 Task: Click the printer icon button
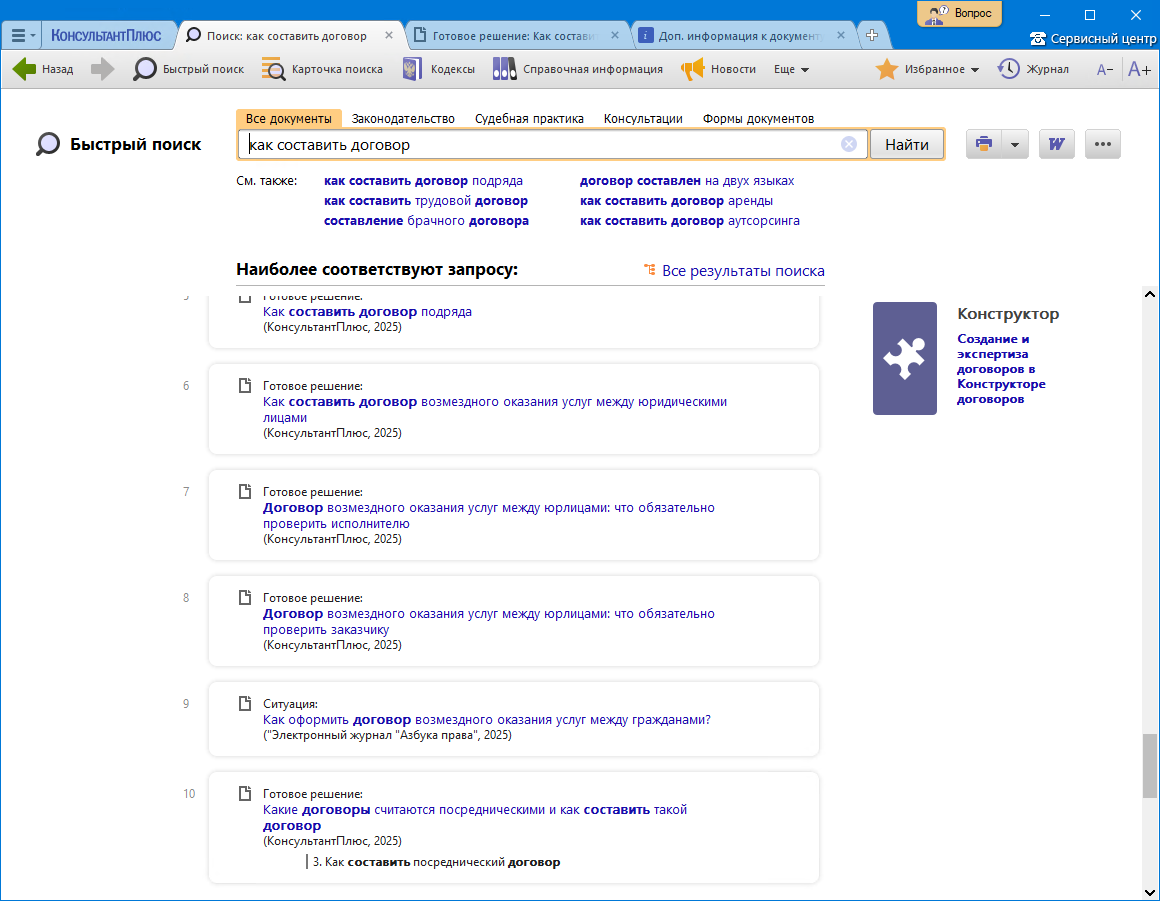(984, 144)
